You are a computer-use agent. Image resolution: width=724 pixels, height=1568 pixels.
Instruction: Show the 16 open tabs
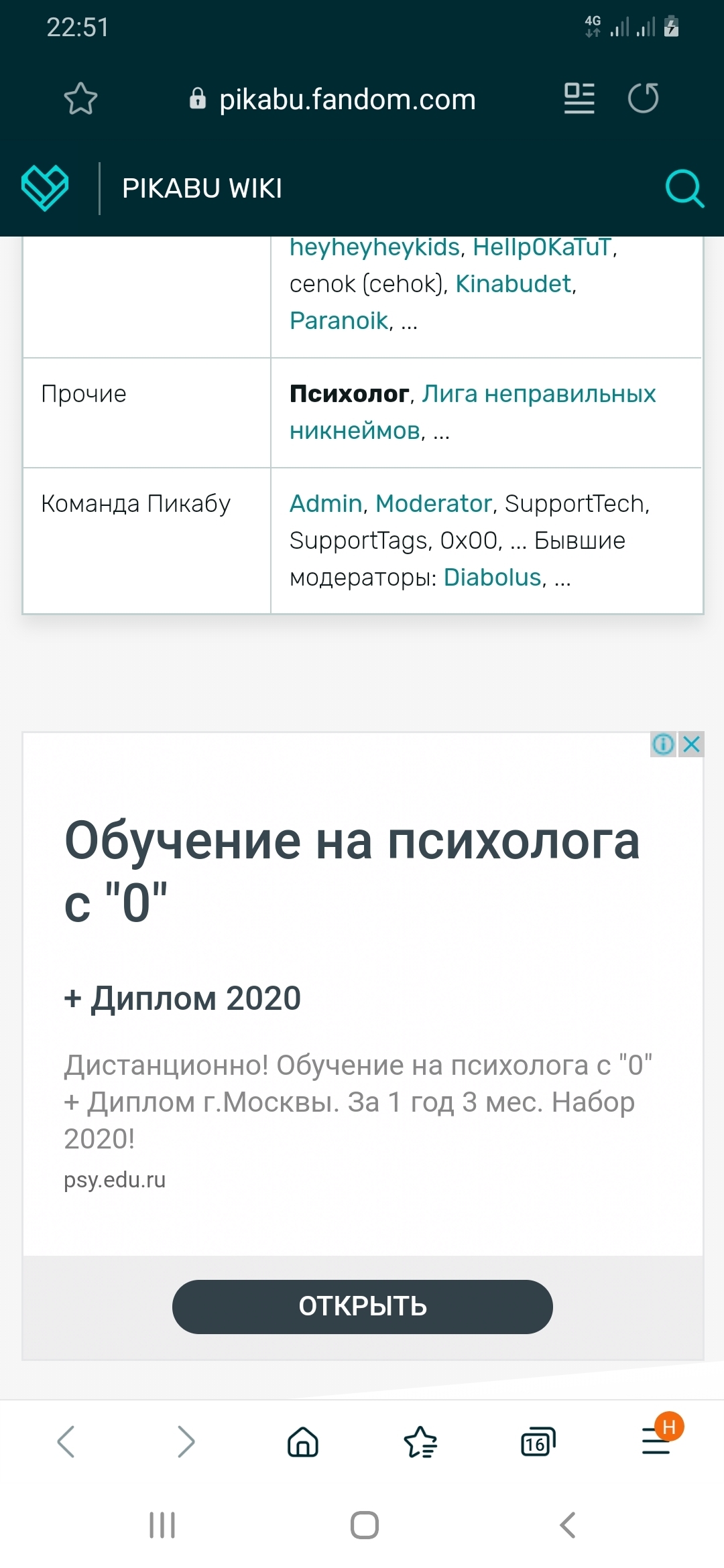coord(538,1442)
